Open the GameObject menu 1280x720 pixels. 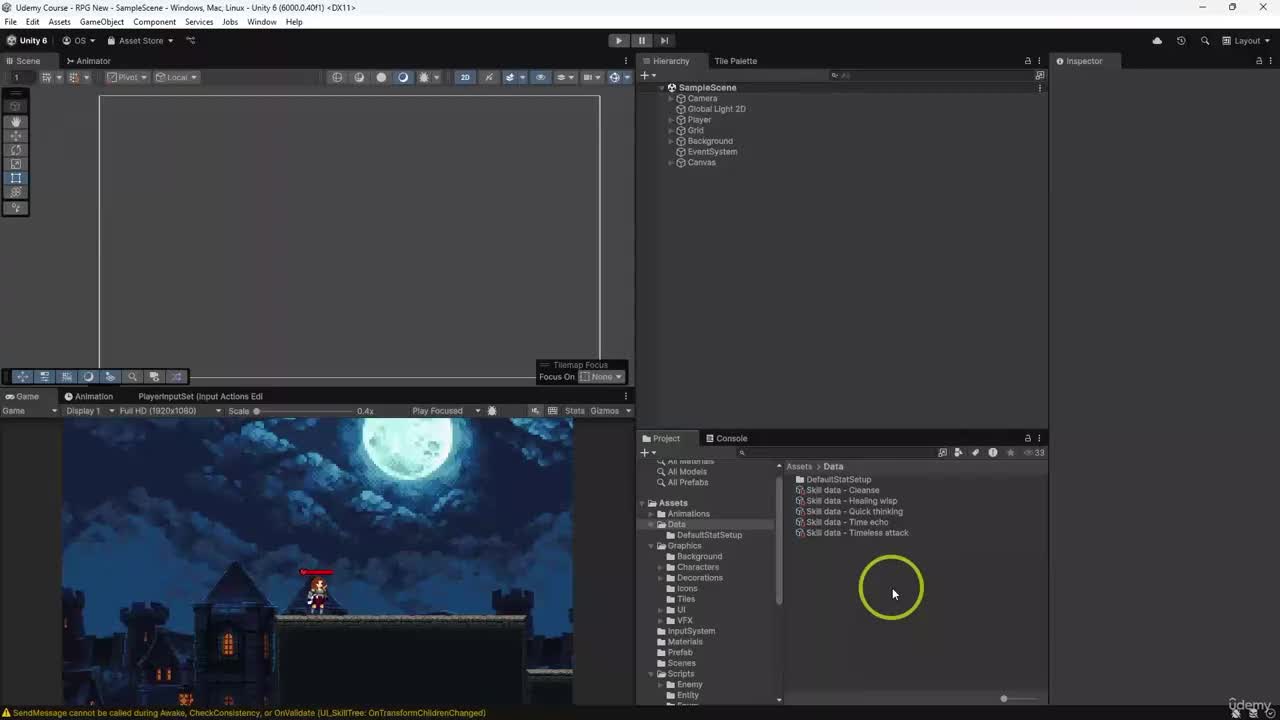(x=102, y=22)
